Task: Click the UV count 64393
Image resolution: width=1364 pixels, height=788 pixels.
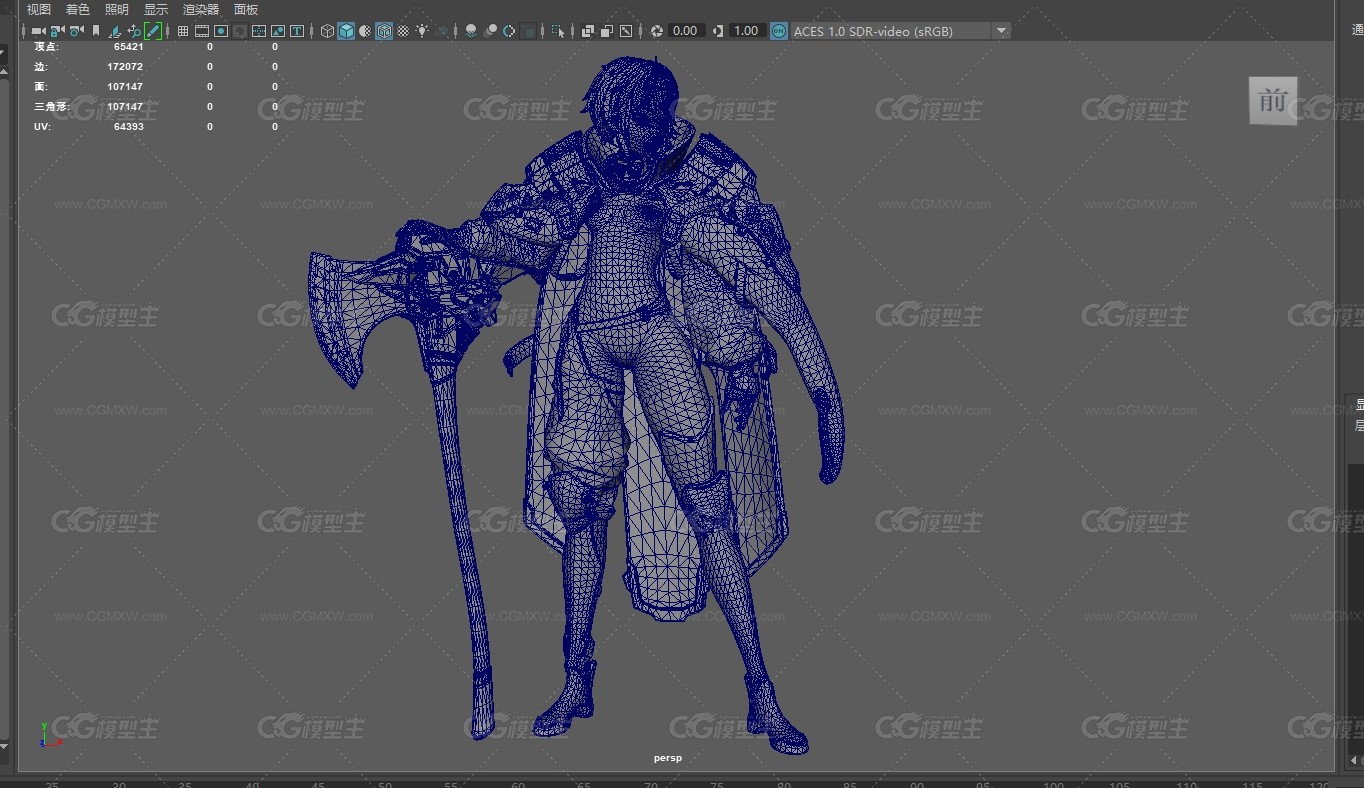Action: point(129,126)
